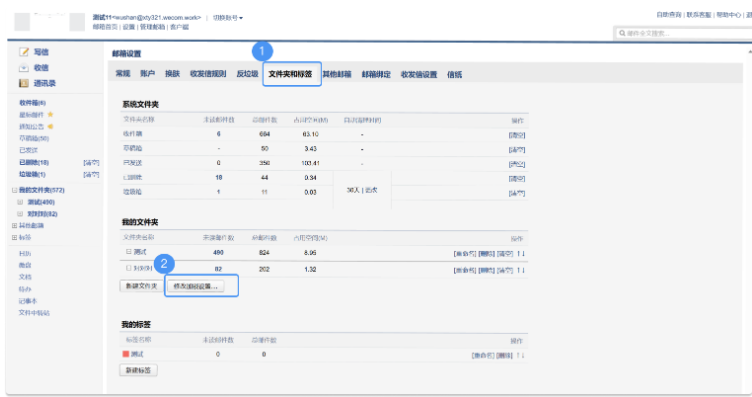
Task: Open the 信纸 stationery tab
Action: coord(454,74)
